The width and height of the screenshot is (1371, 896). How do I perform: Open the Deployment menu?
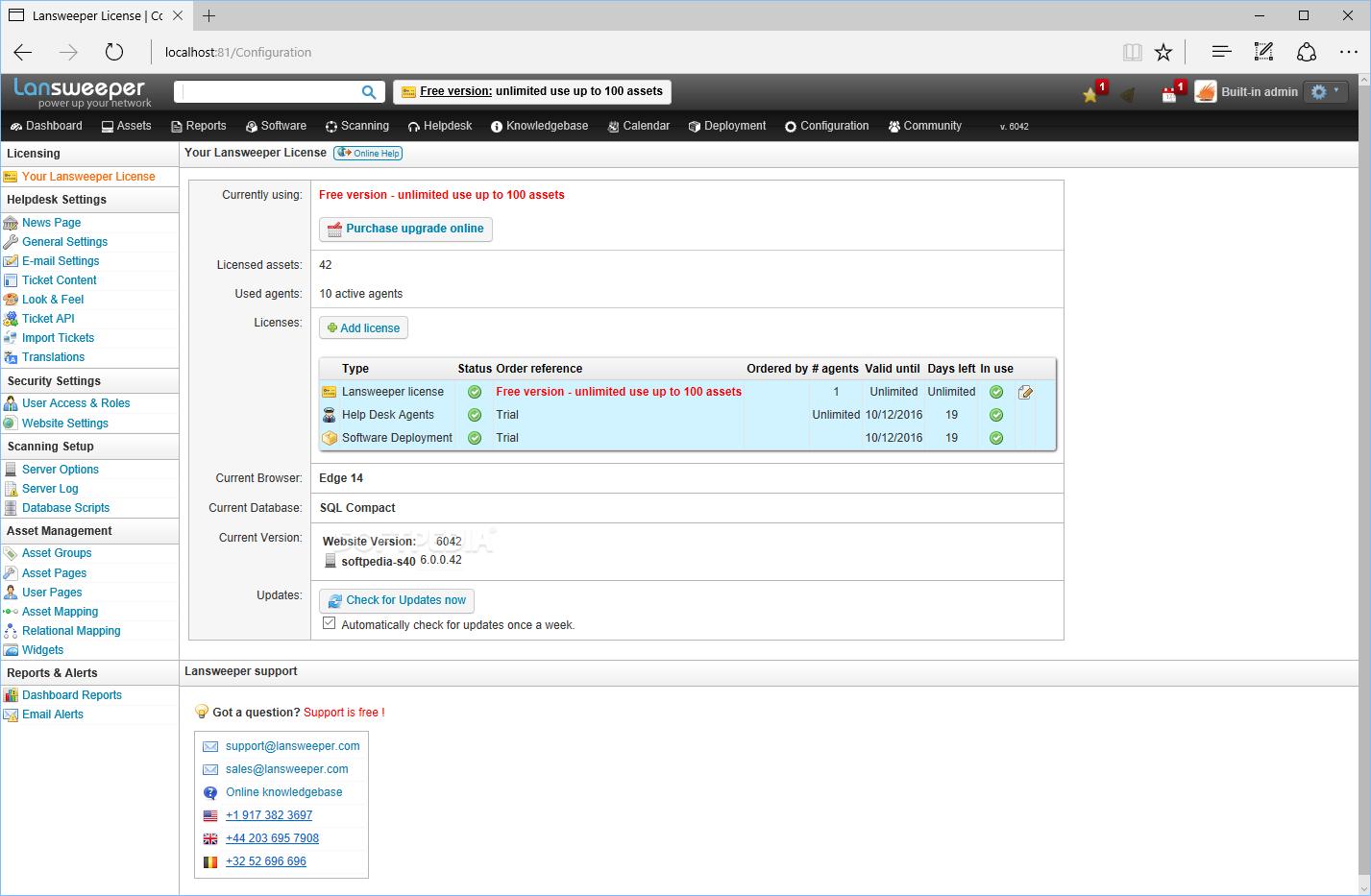(x=727, y=126)
